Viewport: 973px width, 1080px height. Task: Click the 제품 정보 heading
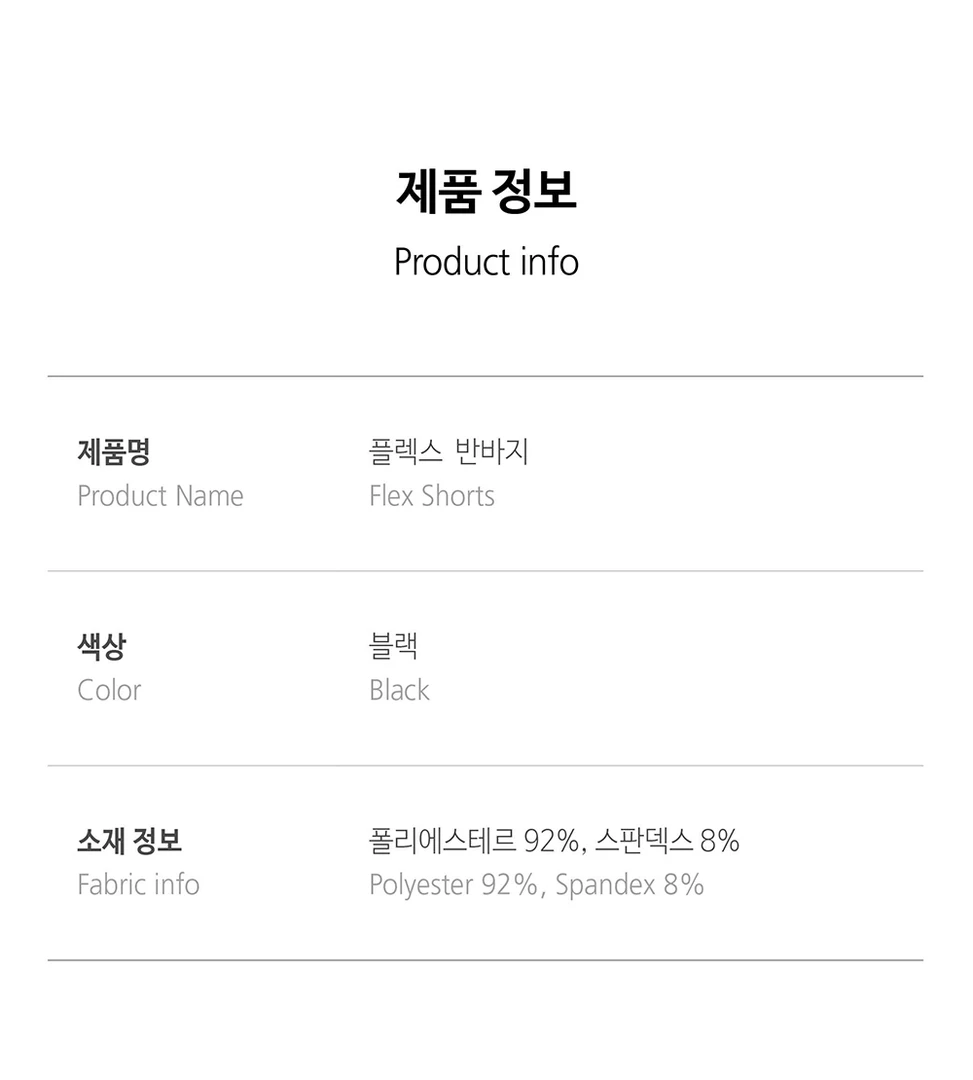click(486, 190)
